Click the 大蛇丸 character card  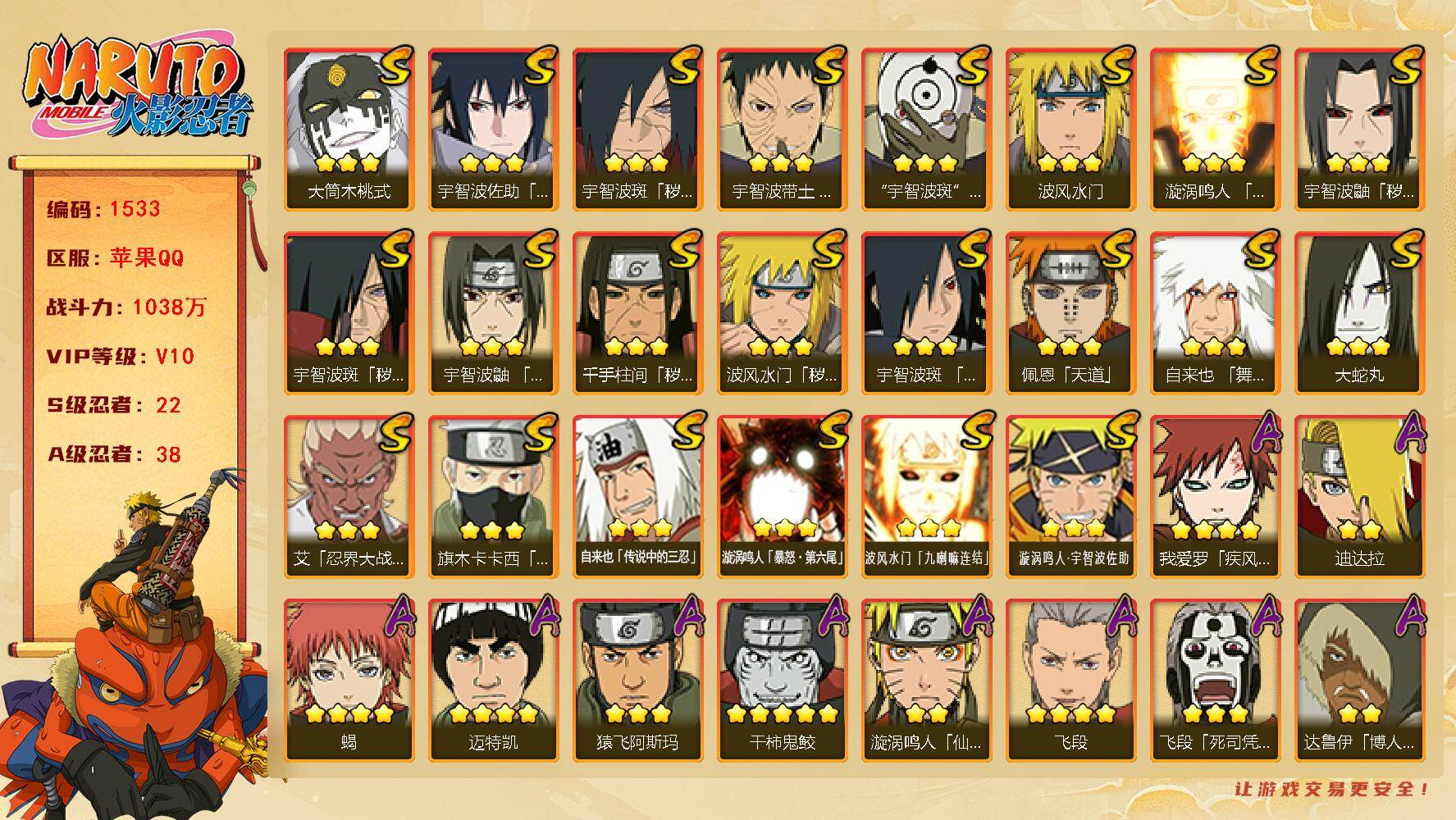pyautogui.click(x=1359, y=313)
